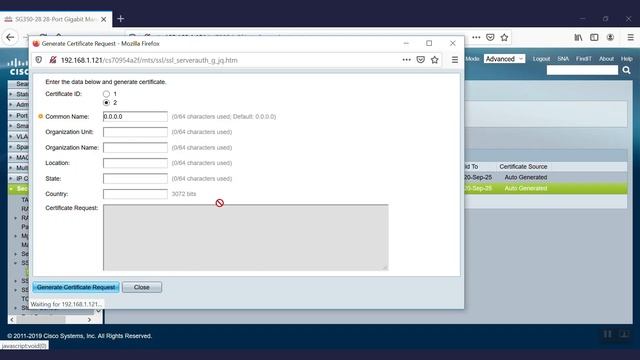Click Pocket icon in main Firefox toolbar
Image resolution: width=640 pixels, height=360 pixels.
coord(490,38)
